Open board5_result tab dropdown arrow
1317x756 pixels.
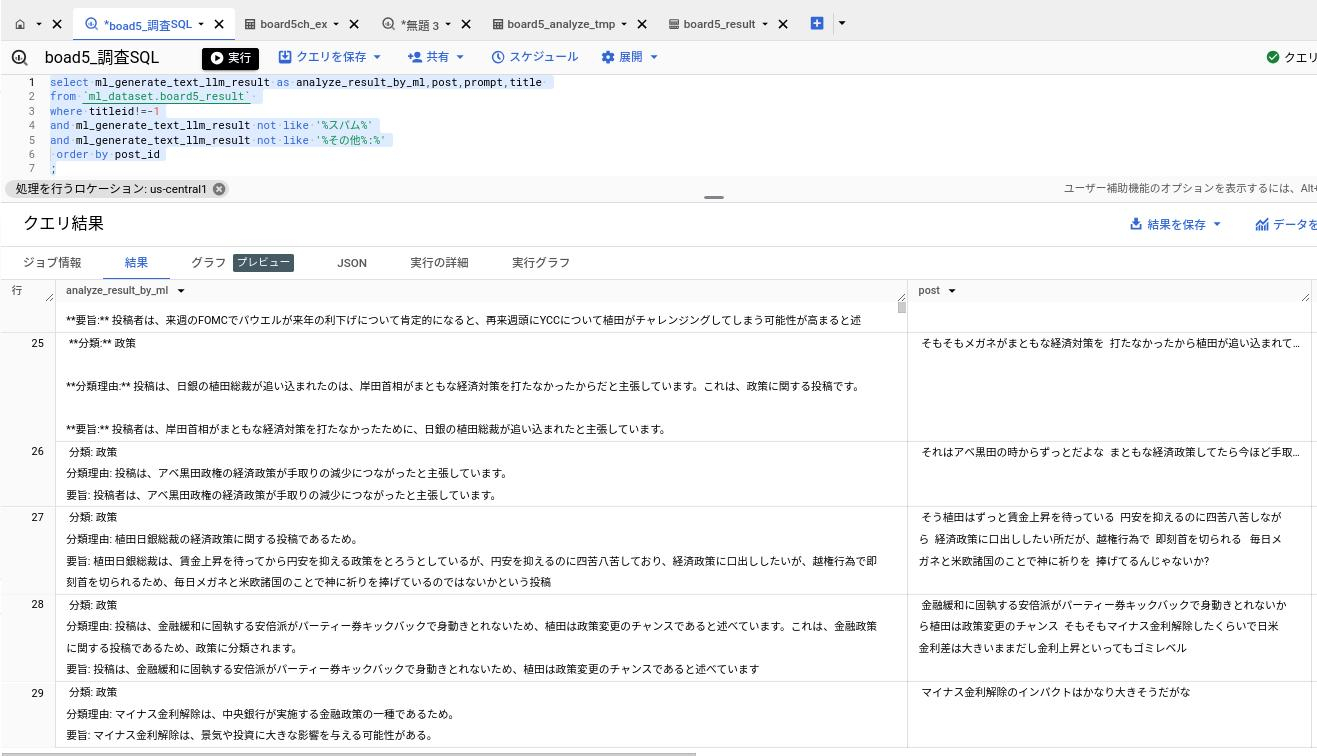coord(765,24)
